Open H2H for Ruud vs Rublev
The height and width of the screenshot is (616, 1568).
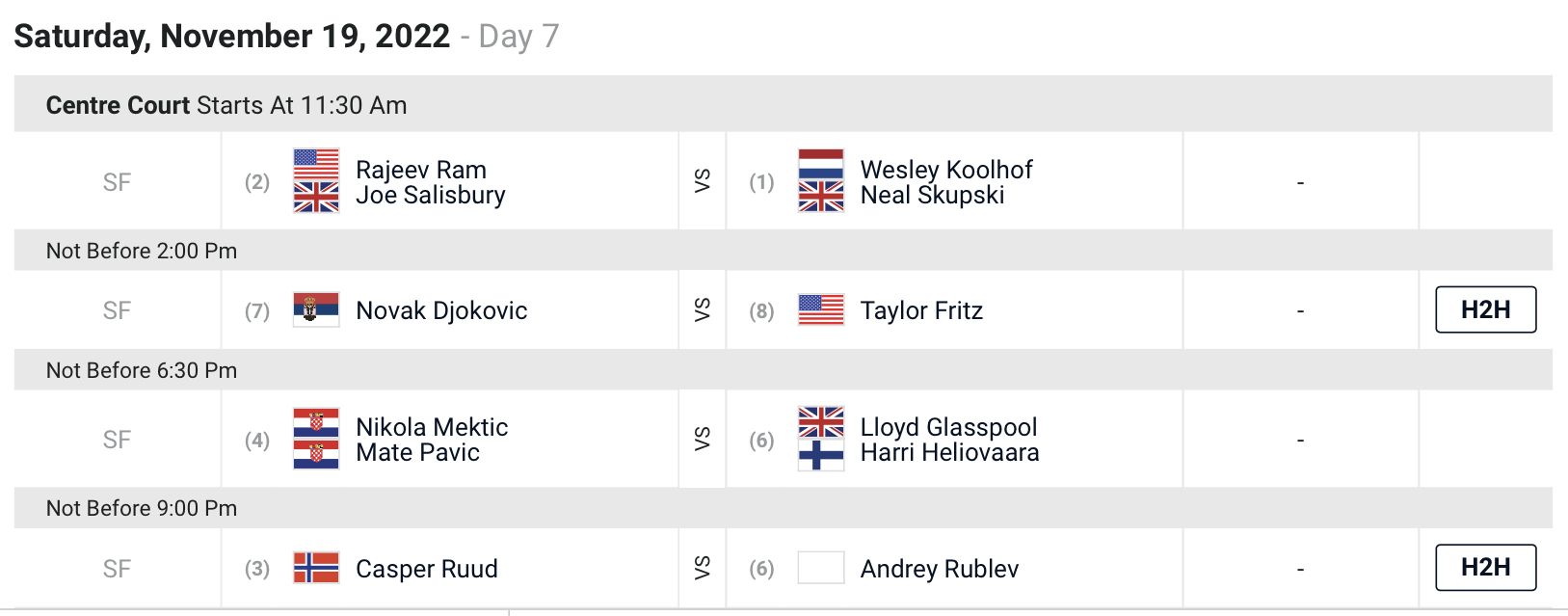point(1485,567)
